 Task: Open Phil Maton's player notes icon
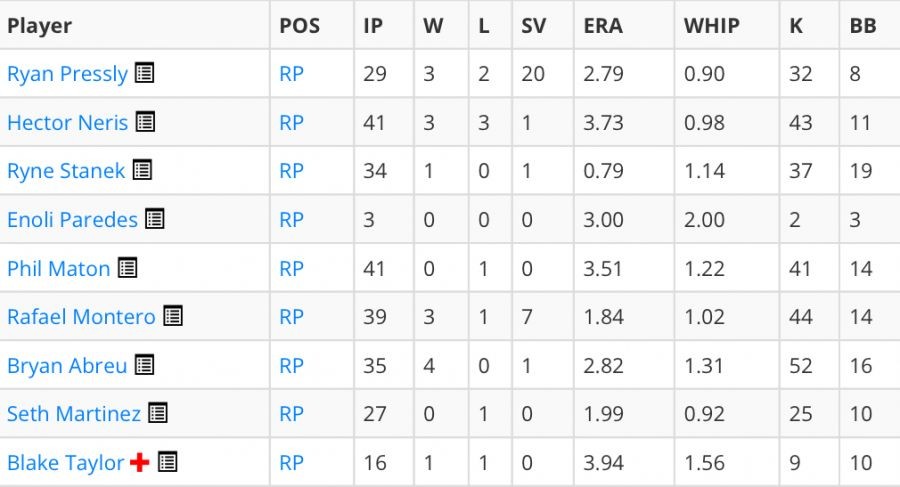[x=127, y=268]
